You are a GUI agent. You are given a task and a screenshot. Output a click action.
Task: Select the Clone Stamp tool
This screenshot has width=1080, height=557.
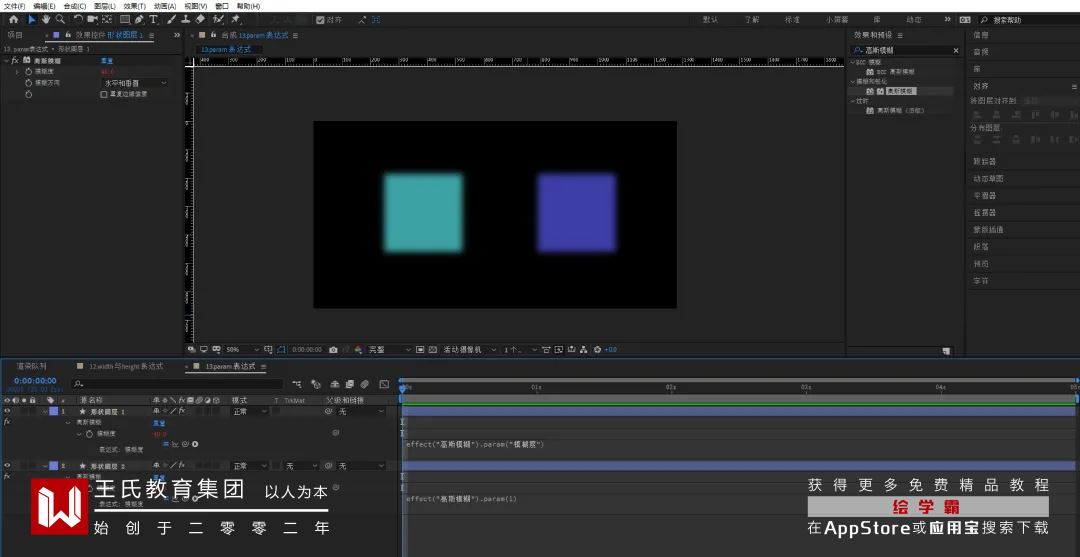pyautogui.click(x=186, y=19)
